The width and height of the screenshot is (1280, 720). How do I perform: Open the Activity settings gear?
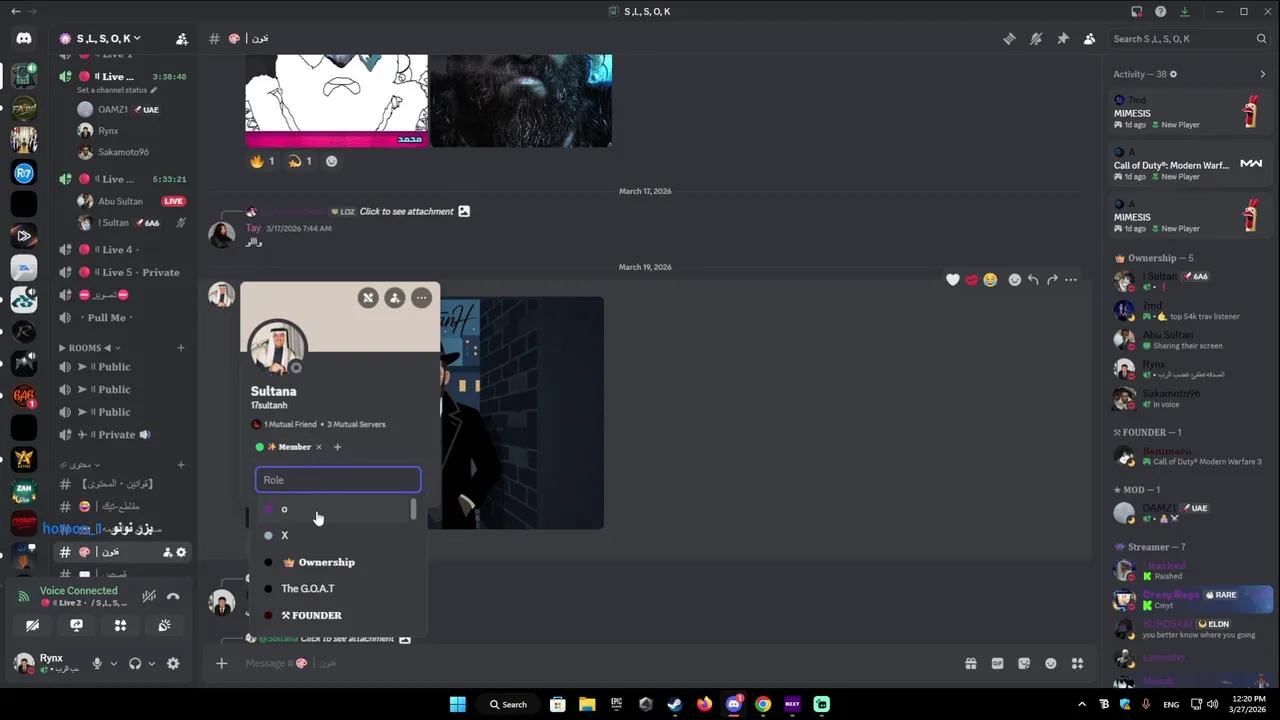[x=1174, y=74]
